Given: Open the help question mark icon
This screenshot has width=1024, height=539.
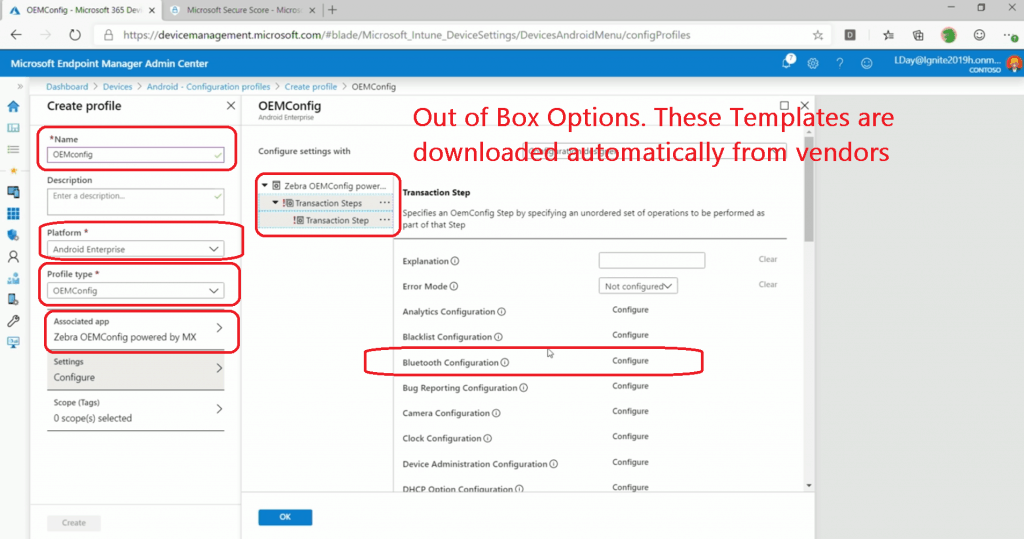Looking at the screenshot, I should 840,63.
